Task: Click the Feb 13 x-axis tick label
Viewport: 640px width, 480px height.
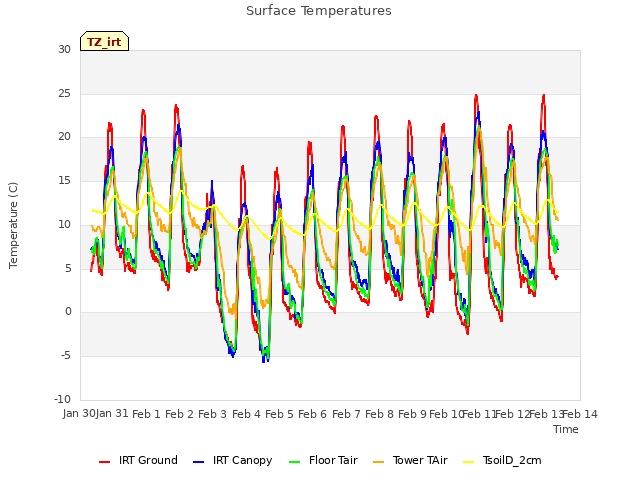Action: [546, 414]
